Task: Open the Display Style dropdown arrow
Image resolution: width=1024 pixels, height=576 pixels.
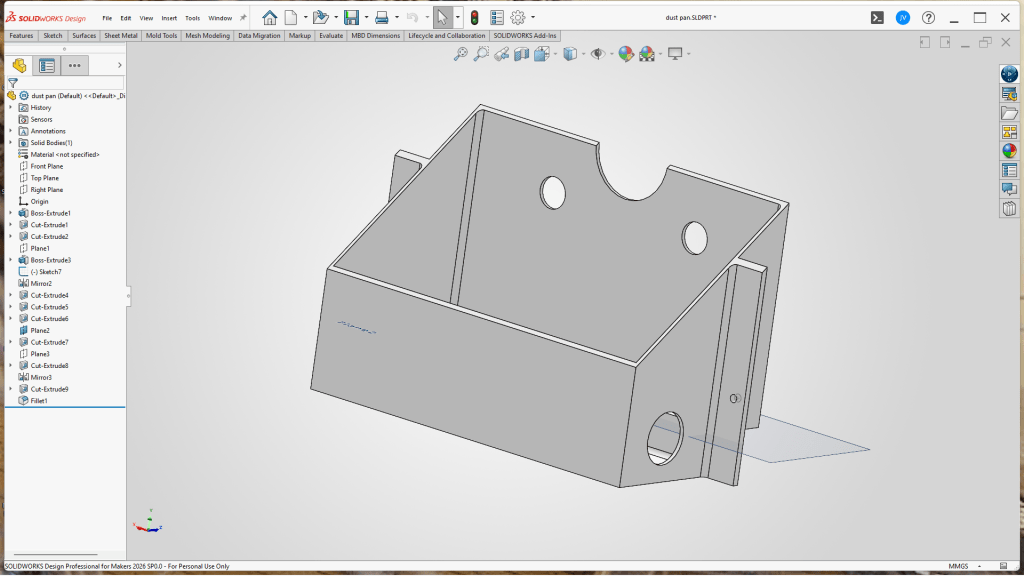Action: [583, 54]
